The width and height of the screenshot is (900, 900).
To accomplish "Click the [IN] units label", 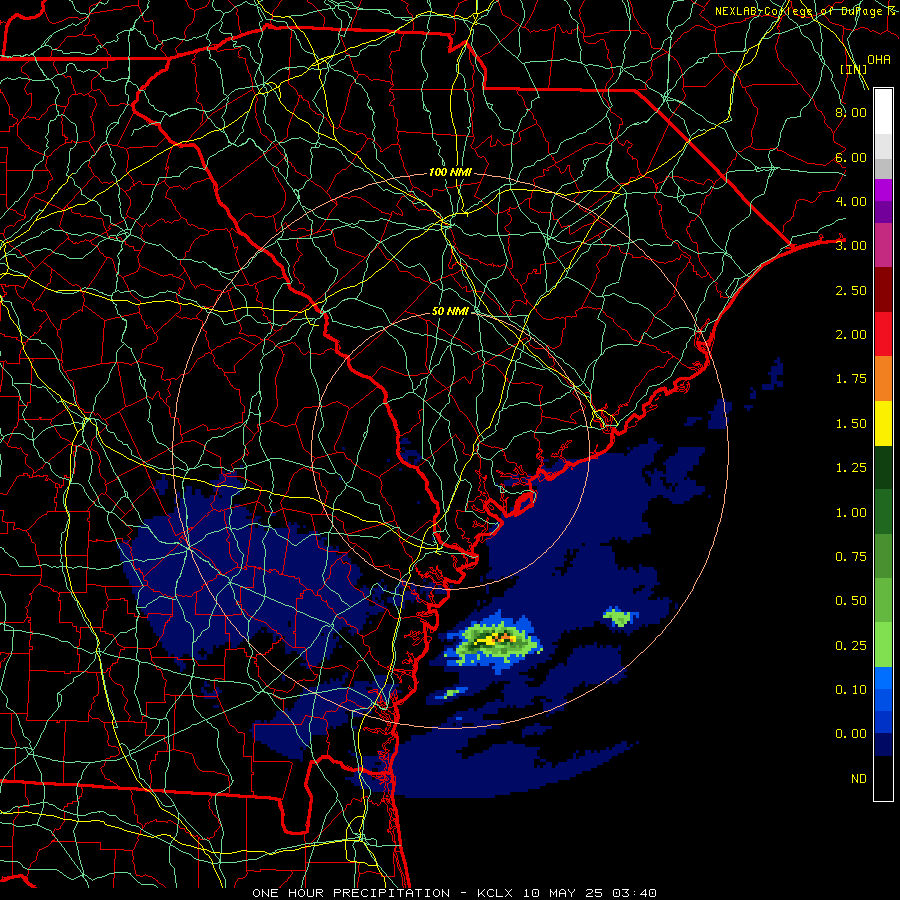I will coord(854,69).
